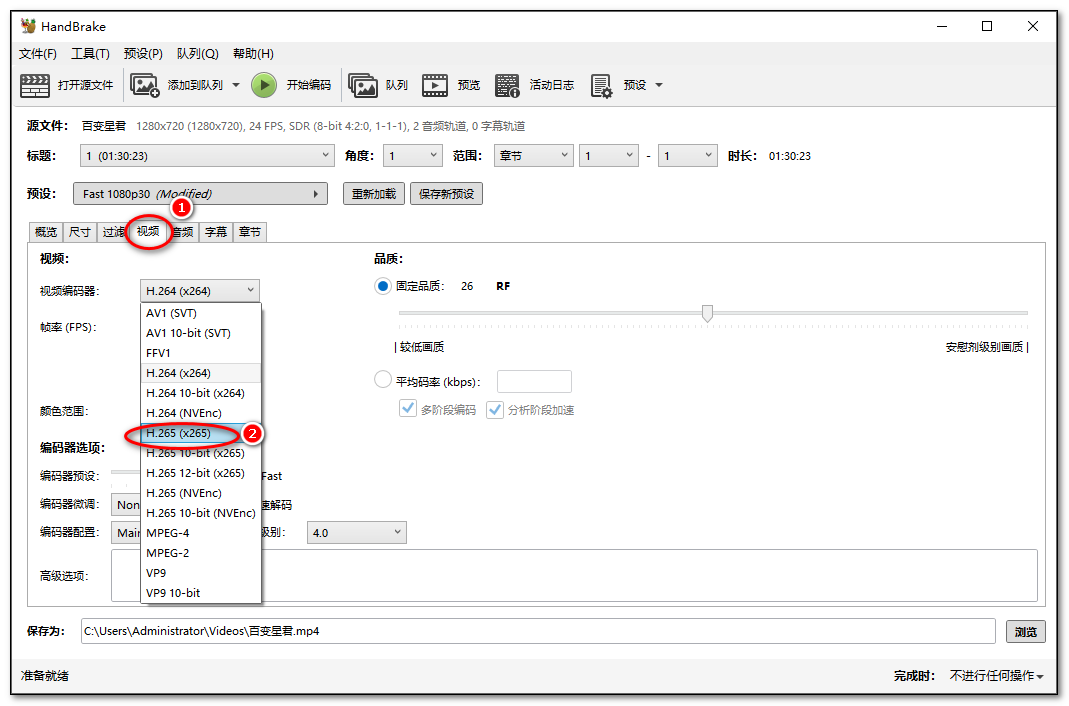The image size is (1069, 706).
Task: Click the Preview film frame icon
Action: coord(435,85)
